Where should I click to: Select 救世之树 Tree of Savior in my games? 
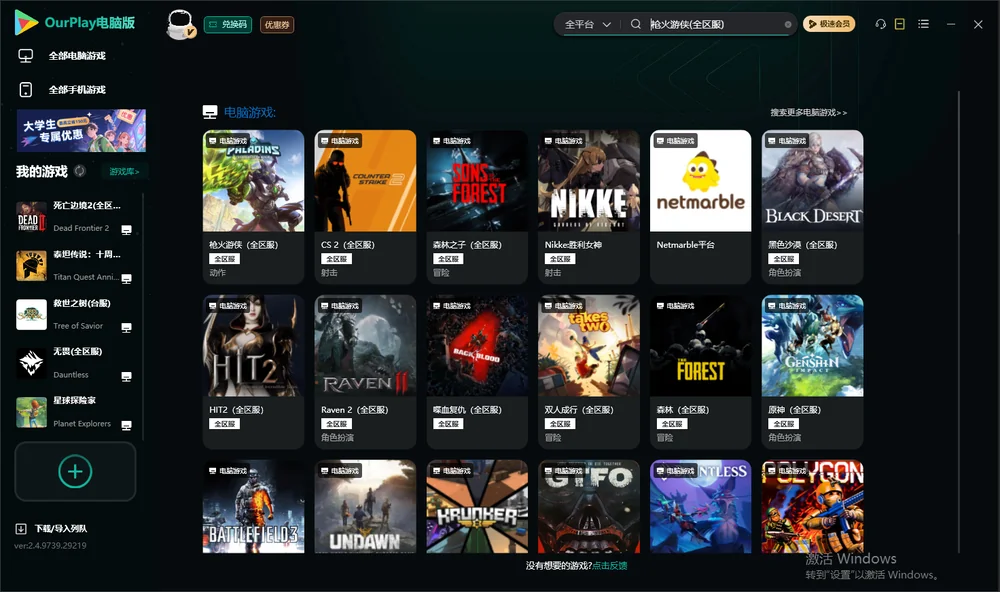coord(77,314)
